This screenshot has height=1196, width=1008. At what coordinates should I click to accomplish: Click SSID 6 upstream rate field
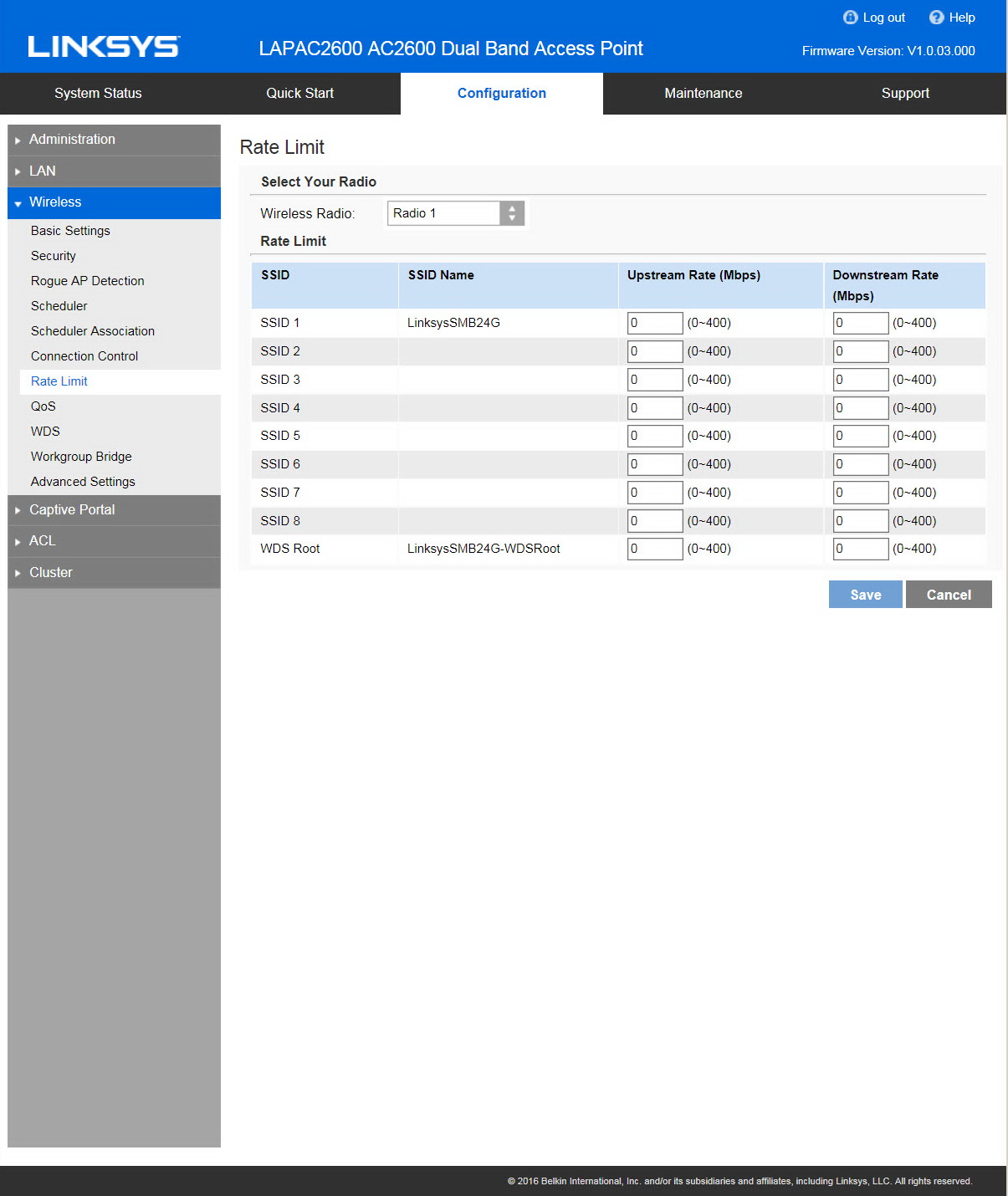(655, 464)
